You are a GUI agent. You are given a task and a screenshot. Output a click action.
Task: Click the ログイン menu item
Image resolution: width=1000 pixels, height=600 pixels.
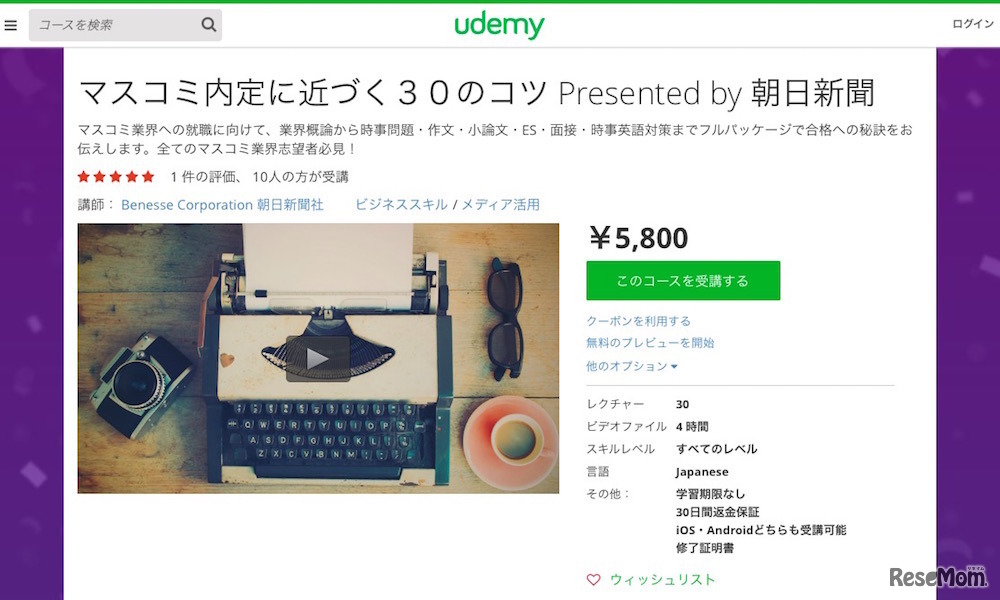coord(973,24)
